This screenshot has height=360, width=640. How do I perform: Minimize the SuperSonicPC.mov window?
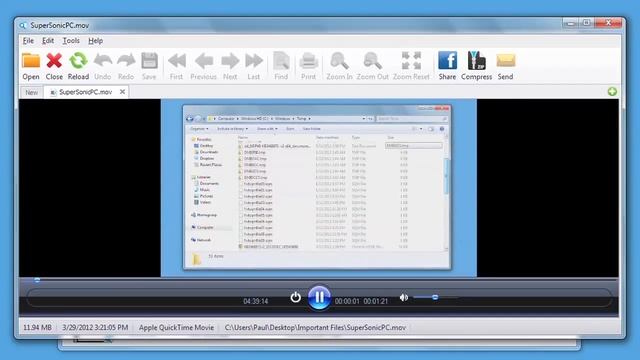coord(571,23)
